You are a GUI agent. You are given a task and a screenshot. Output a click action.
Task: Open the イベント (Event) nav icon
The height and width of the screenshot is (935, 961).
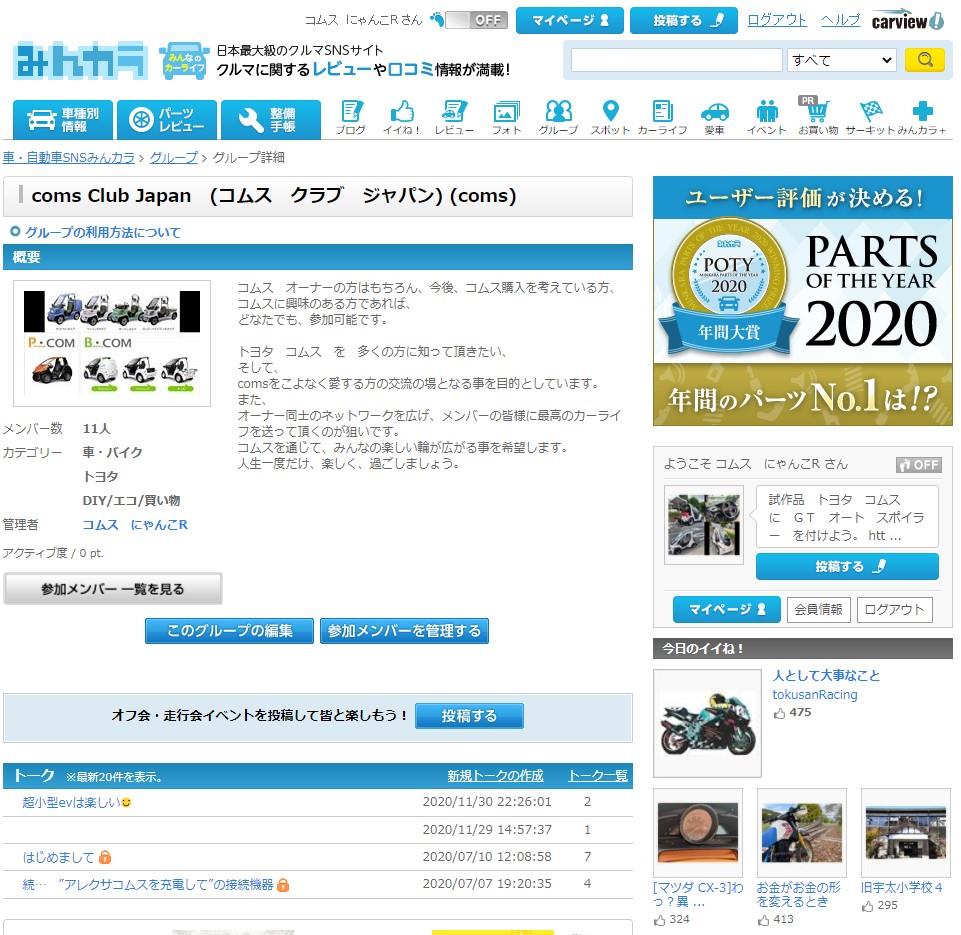click(x=767, y=118)
